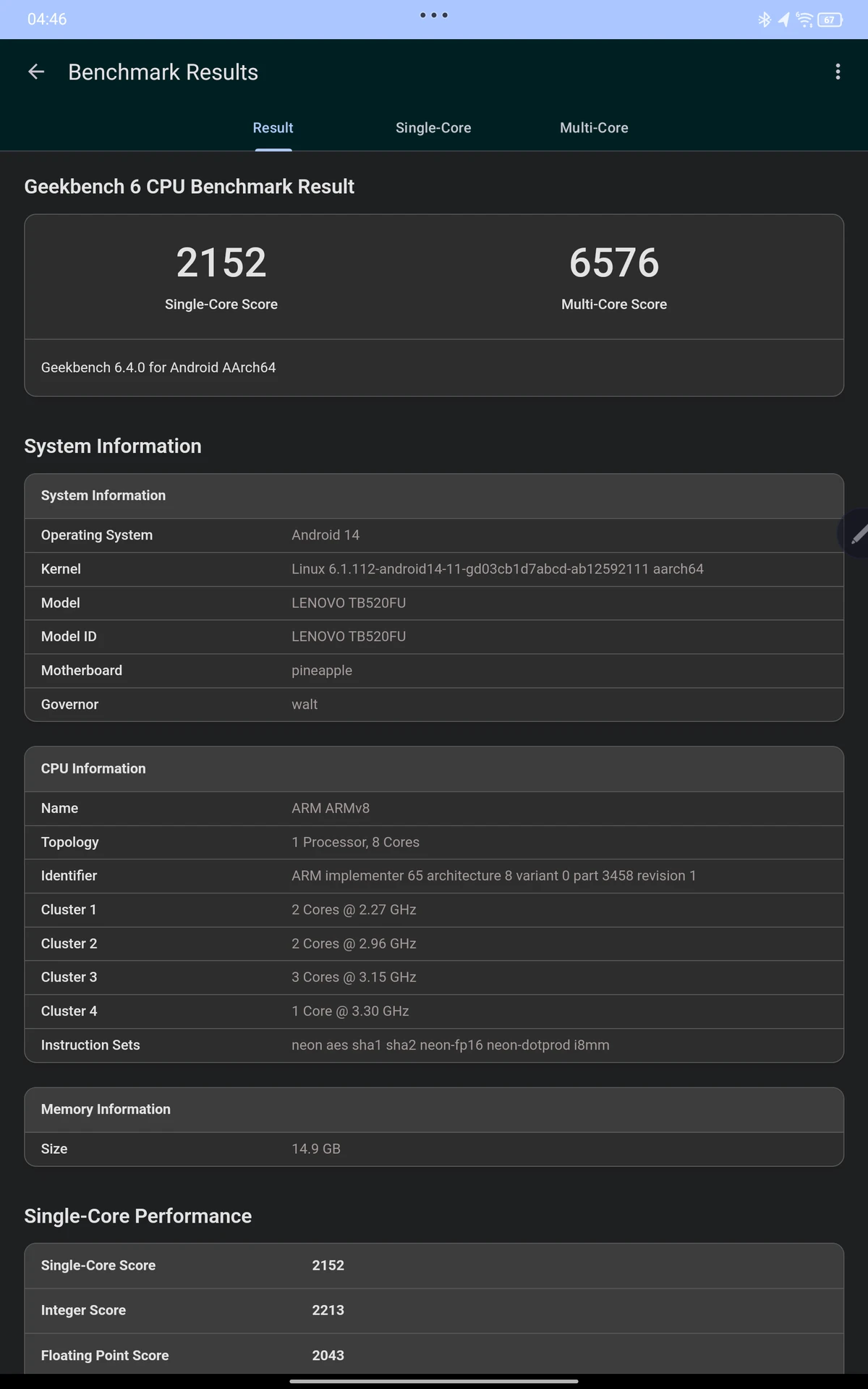
Task: Tap the back arrow icon
Action: coord(36,72)
